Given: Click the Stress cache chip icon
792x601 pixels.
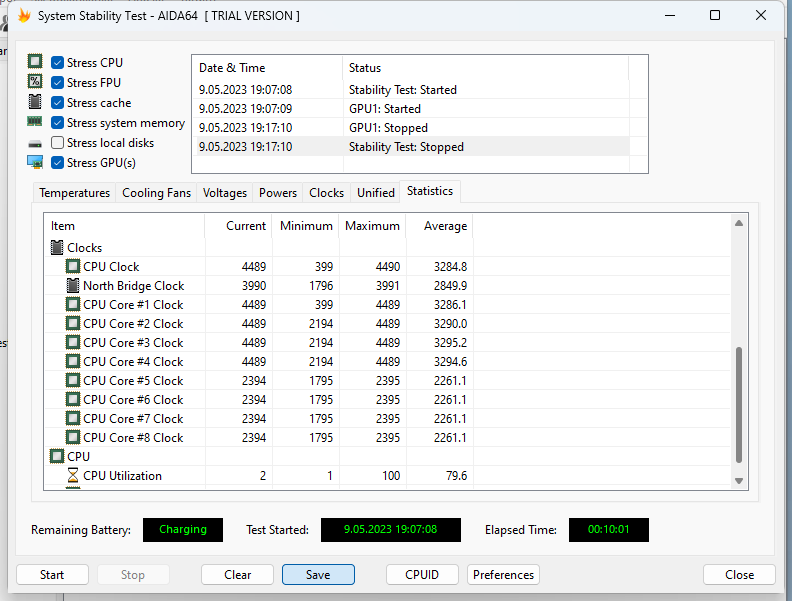Looking at the screenshot, I should click(35, 102).
